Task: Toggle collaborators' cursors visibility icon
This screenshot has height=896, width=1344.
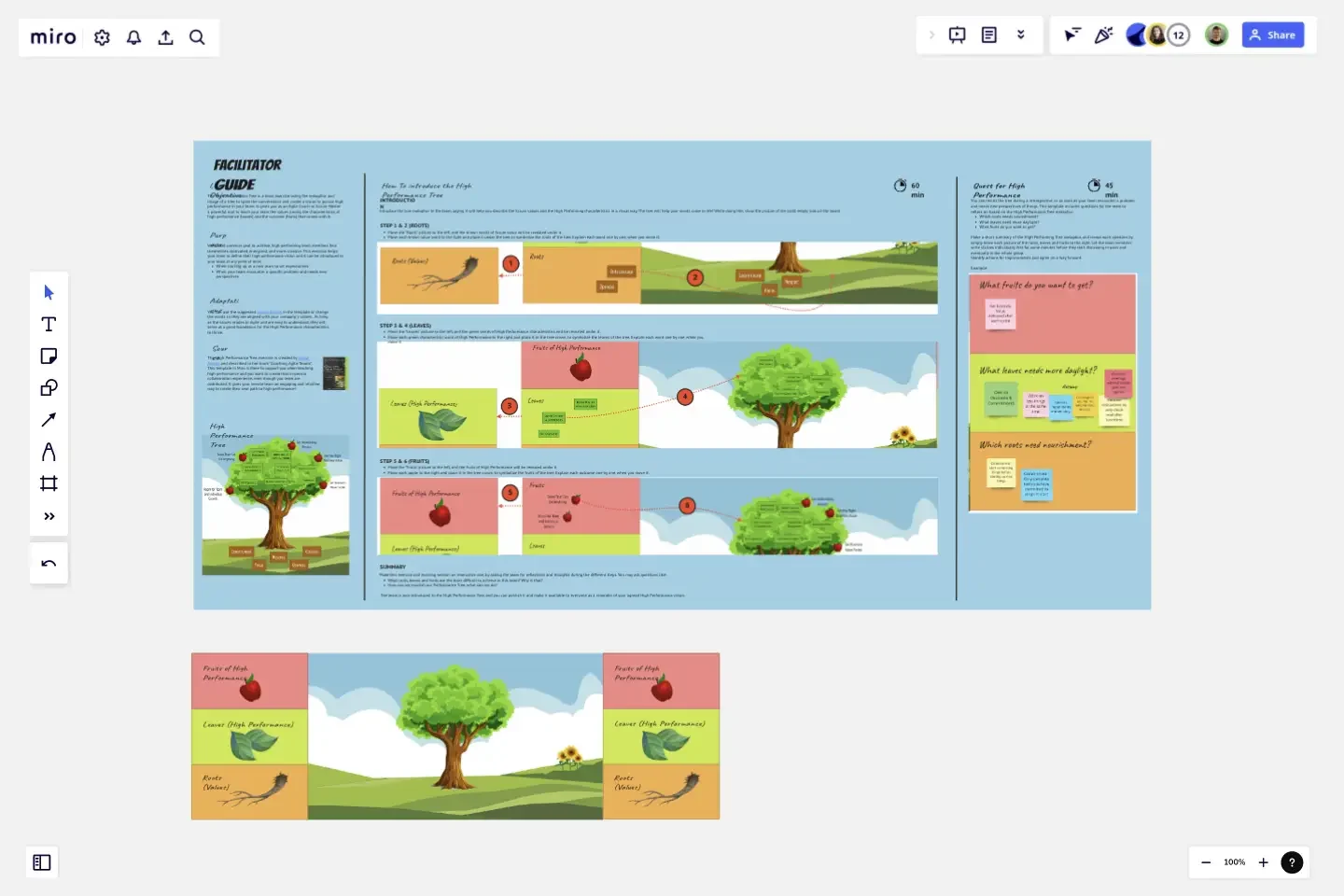Action: point(1072,35)
